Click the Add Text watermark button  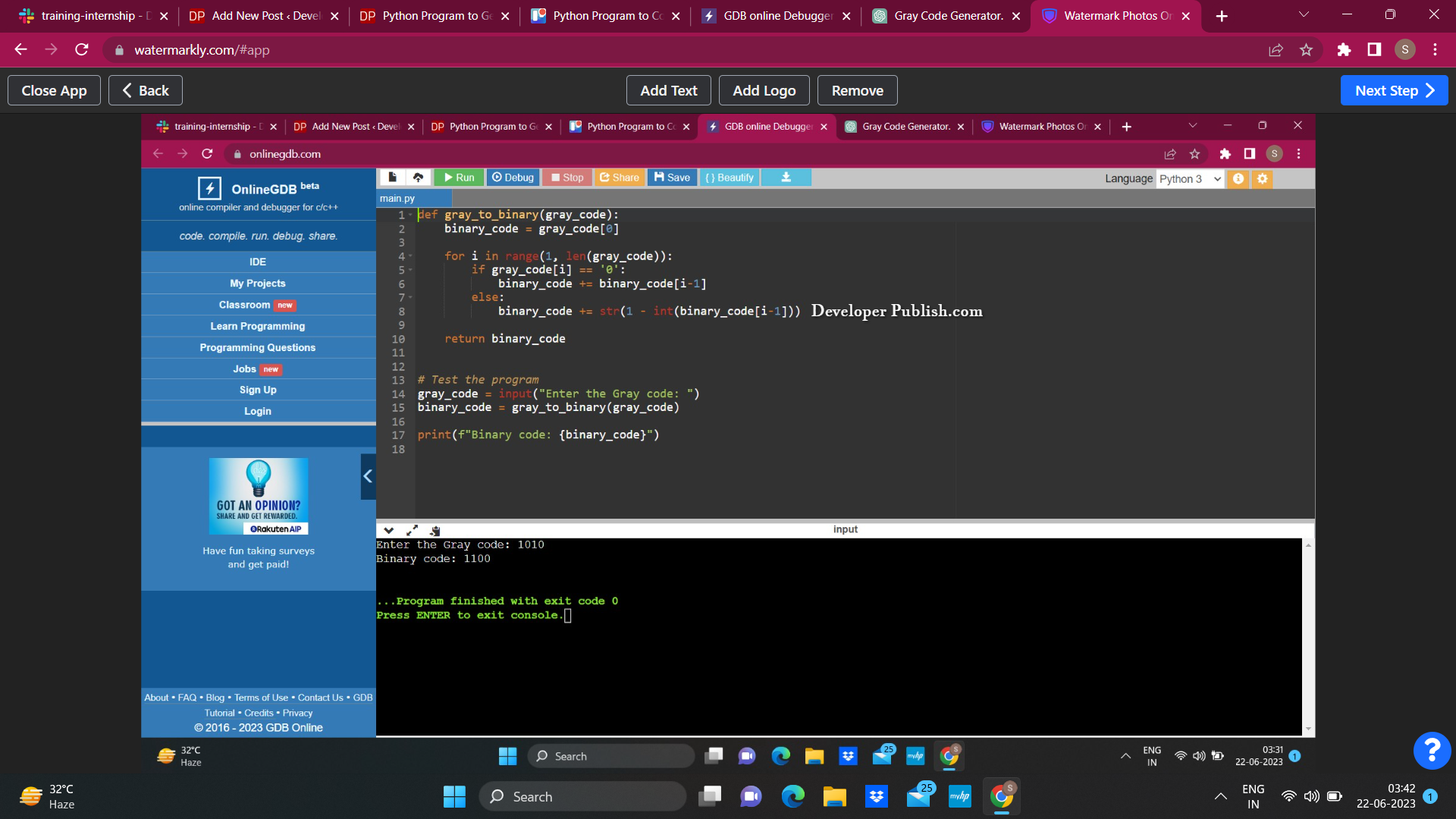click(x=668, y=91)
